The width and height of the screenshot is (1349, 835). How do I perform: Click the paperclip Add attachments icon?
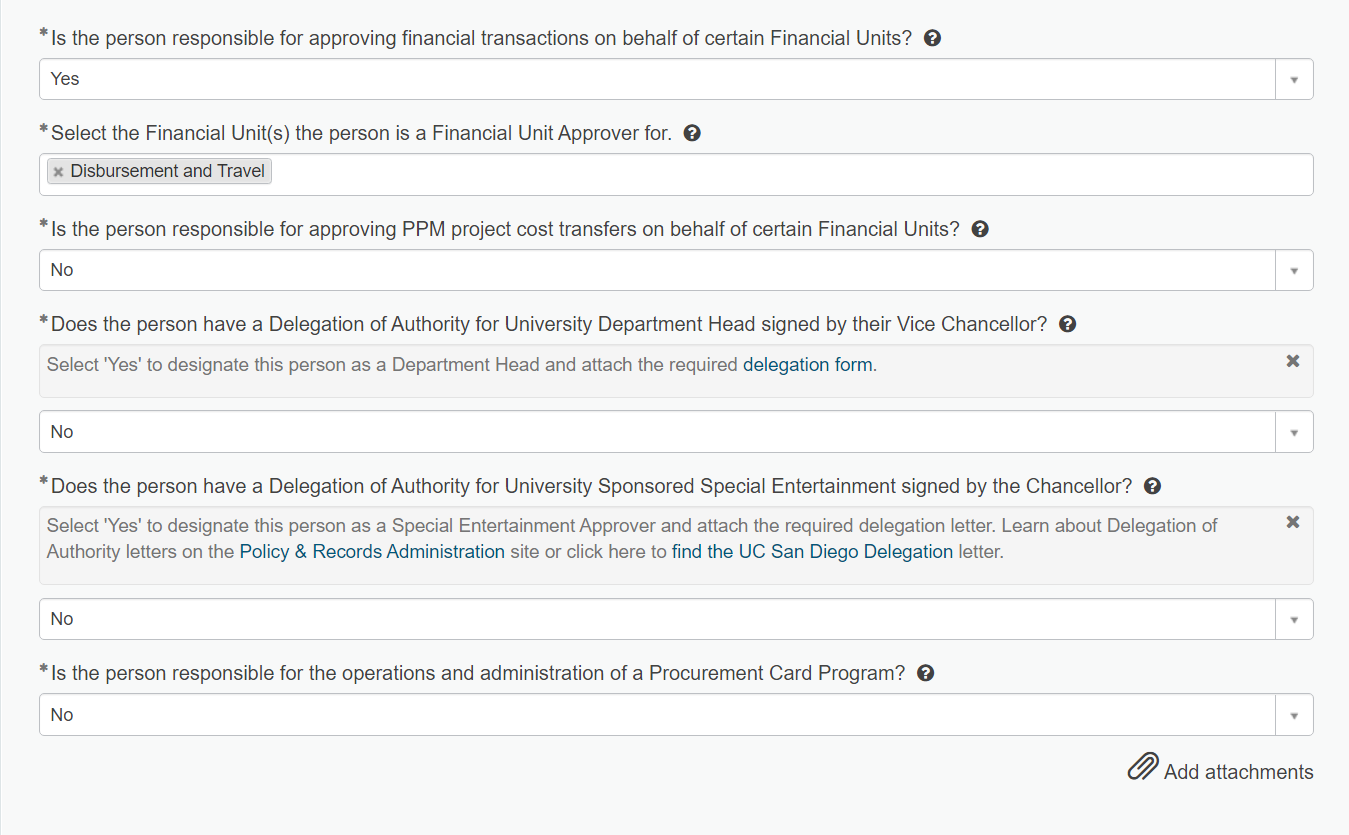pos(1143,767)
